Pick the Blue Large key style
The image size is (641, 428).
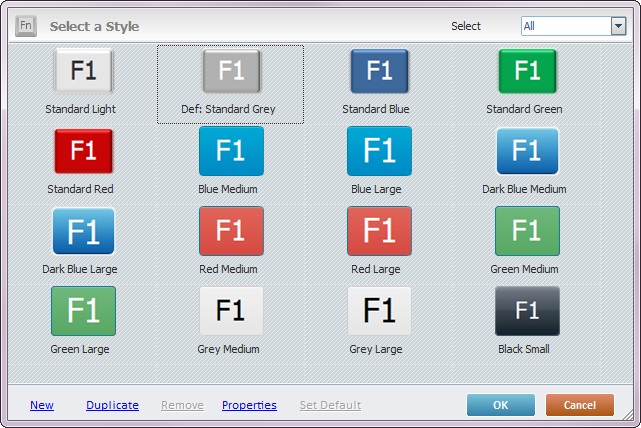click(379, 152)
